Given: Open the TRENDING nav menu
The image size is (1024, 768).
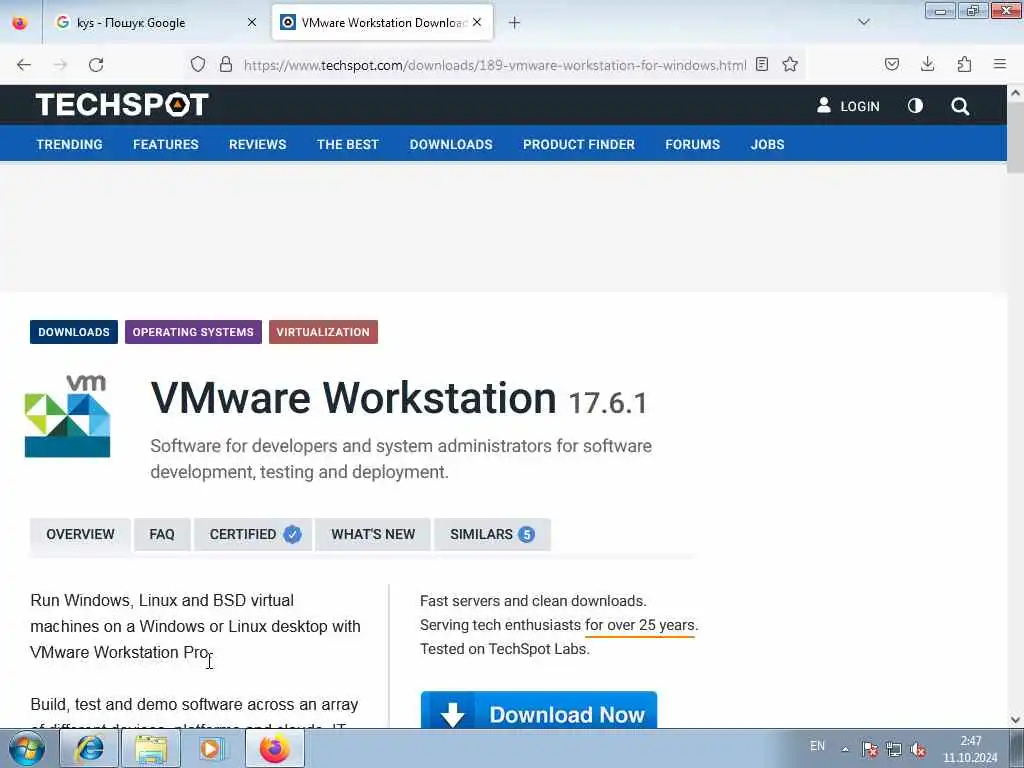Looking at the screenshot, I should [x=69, y=144].
